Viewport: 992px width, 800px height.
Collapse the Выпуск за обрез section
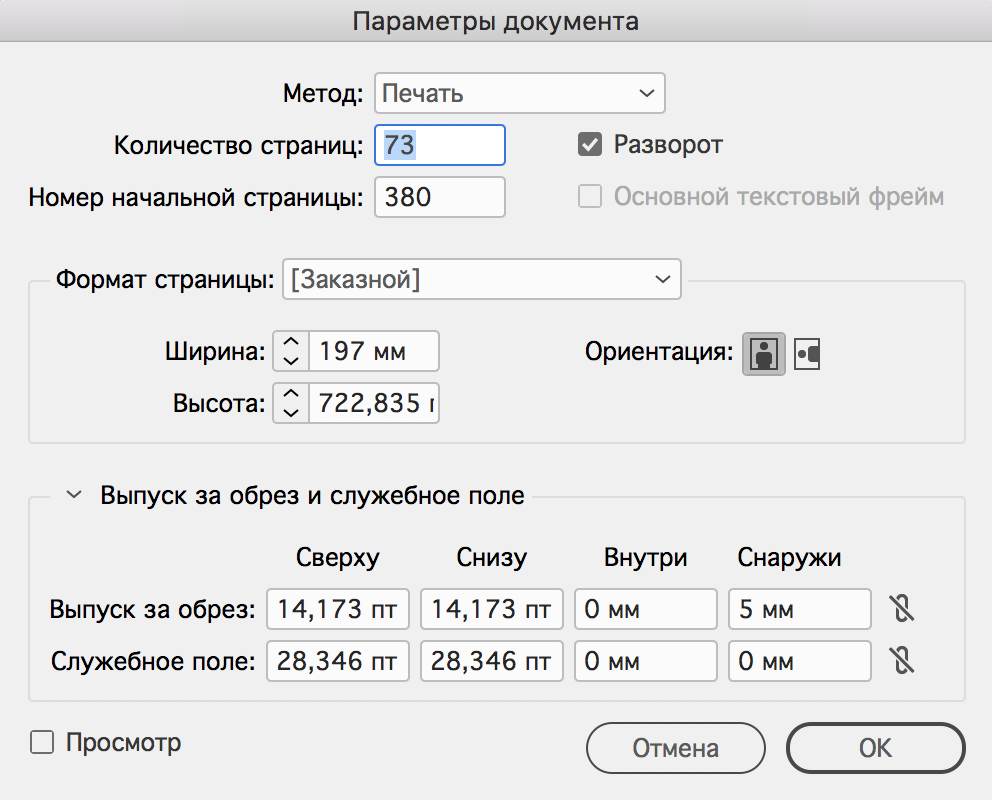pyautogui.click(x=73, y=495)
